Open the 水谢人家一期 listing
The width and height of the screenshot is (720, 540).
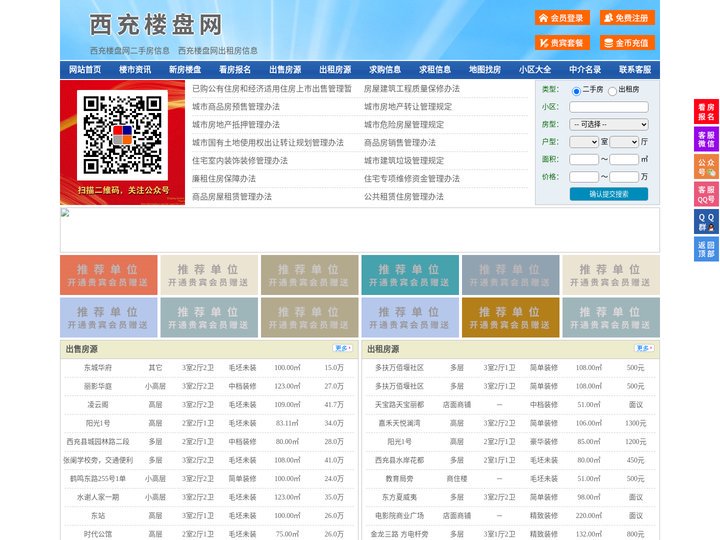click(x=98, y=497)
